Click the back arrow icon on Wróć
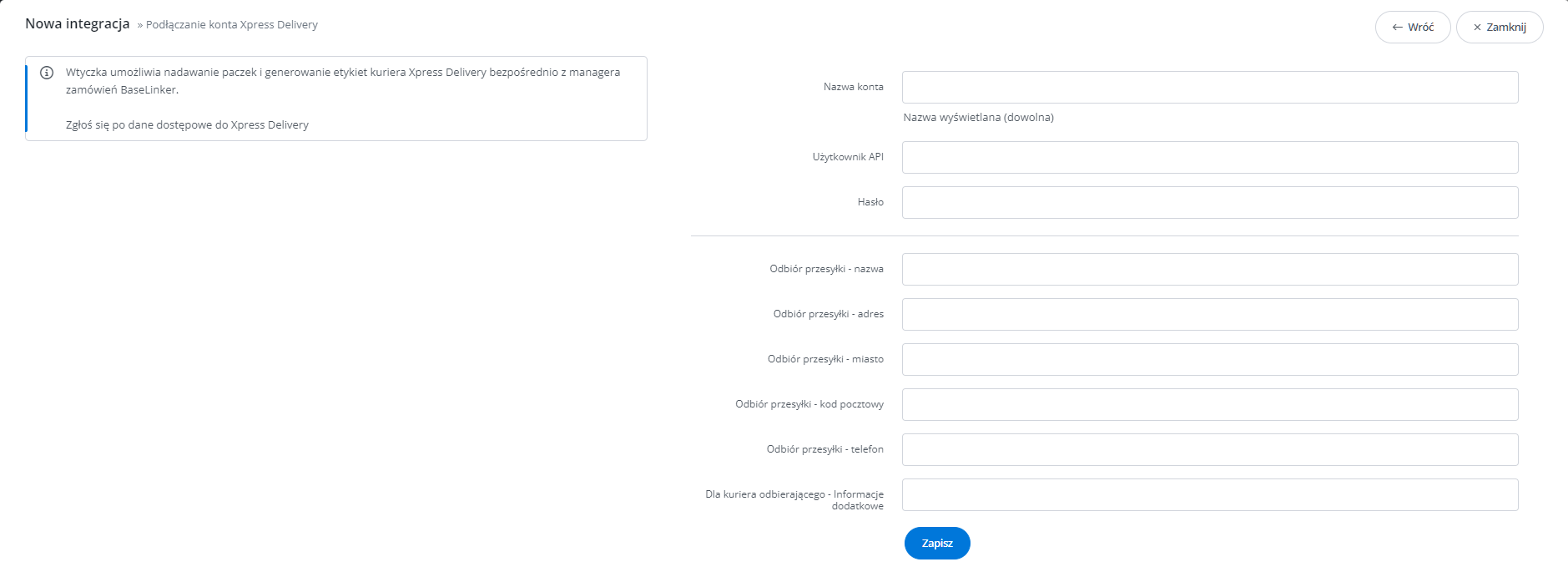This screenshot has width=1568, height=567. pos(1397,28)
